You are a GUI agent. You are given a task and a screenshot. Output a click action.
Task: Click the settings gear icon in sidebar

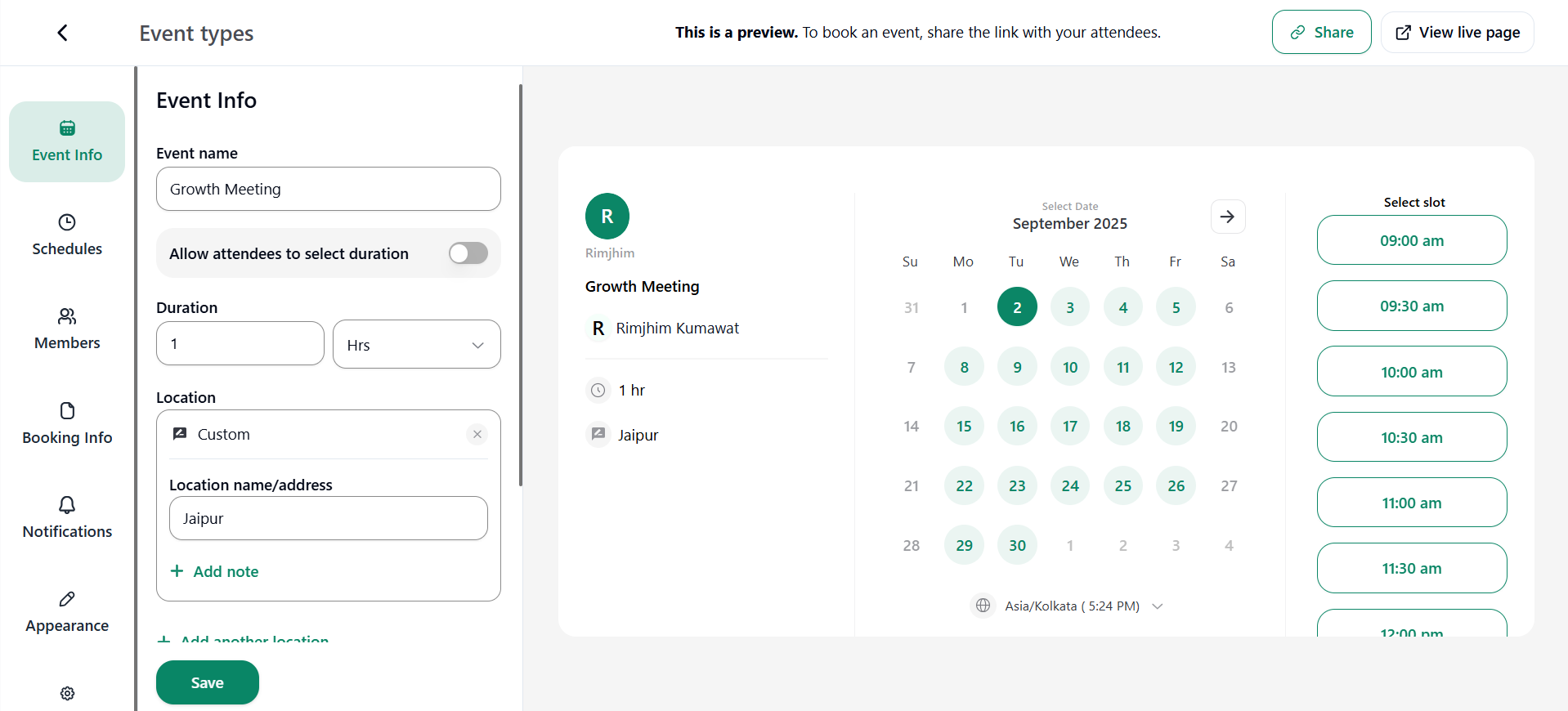pos(67,693)
